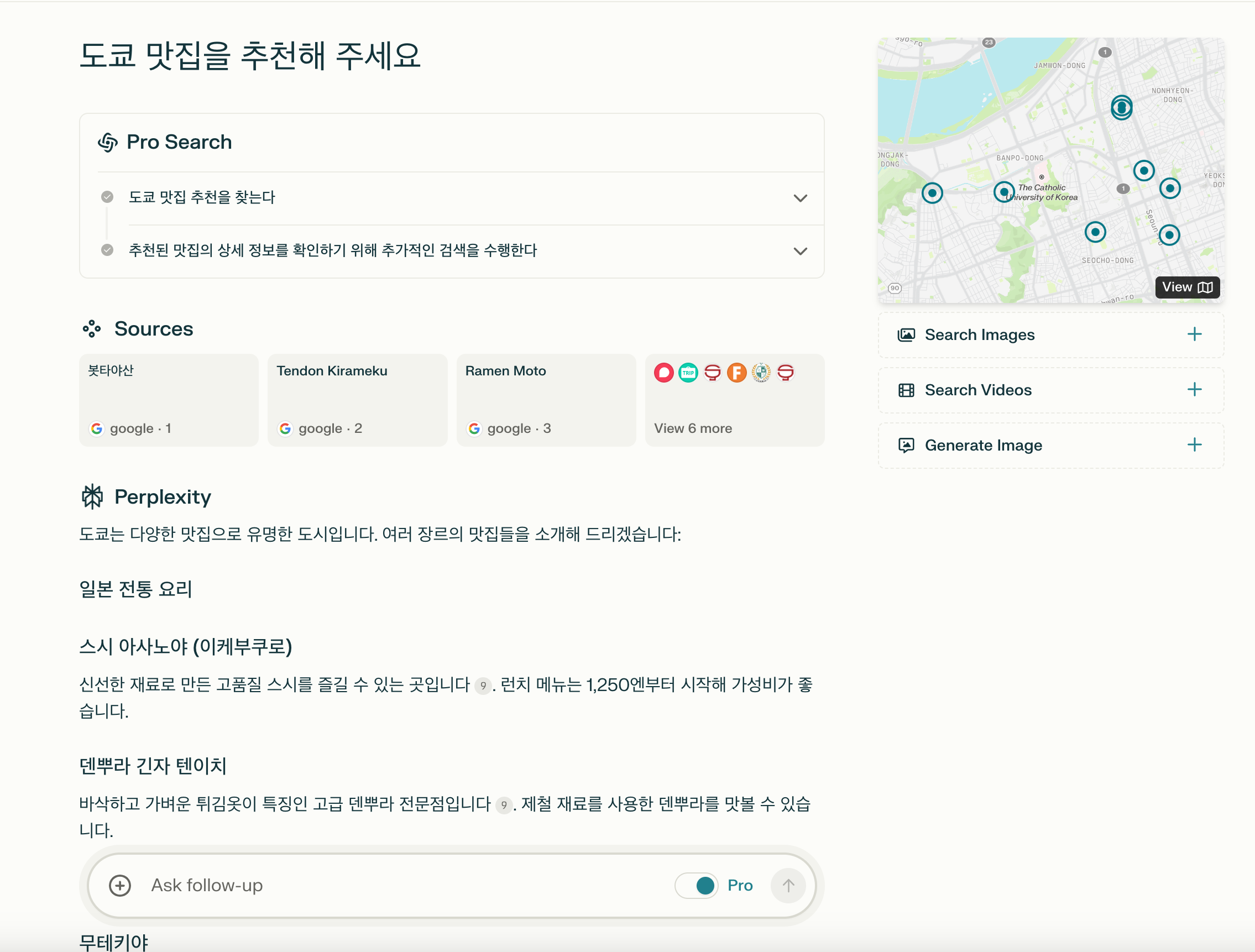The image size is (1255, 952).
Task: Click the Search Videos icon
Action: [906, 390]
